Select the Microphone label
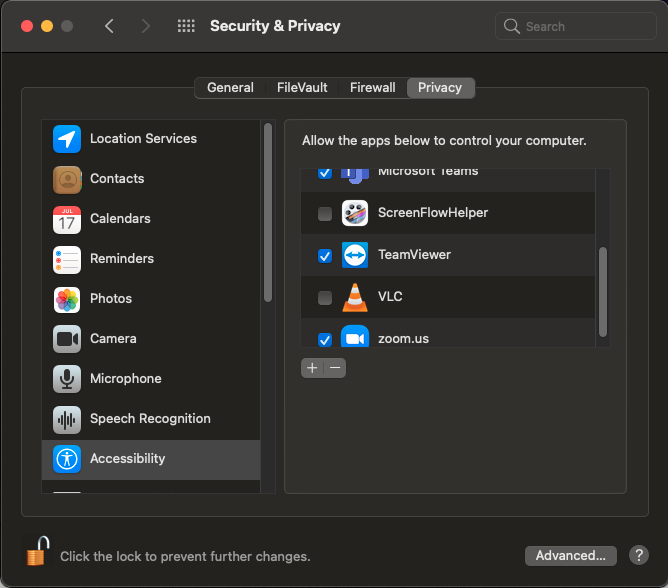Screen dimensions: 668x588 126,379
